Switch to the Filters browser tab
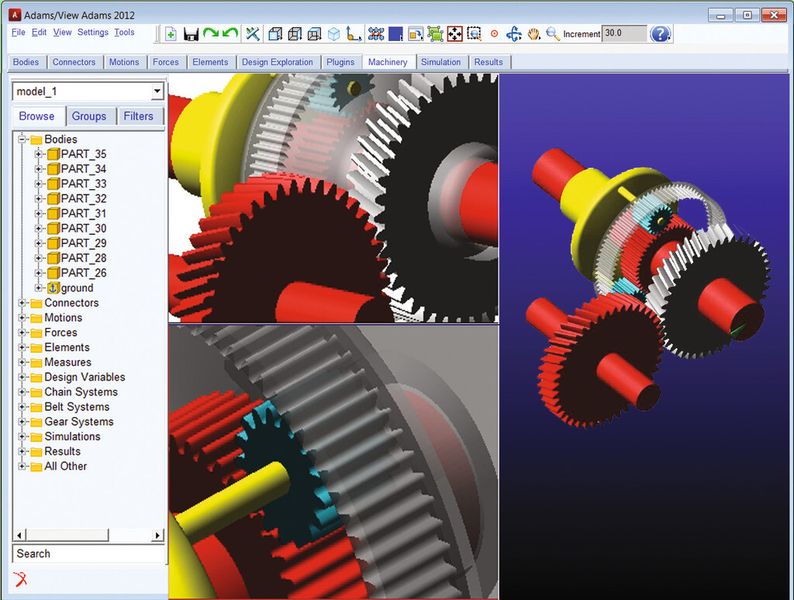794x600 pixels. [138, 116]
